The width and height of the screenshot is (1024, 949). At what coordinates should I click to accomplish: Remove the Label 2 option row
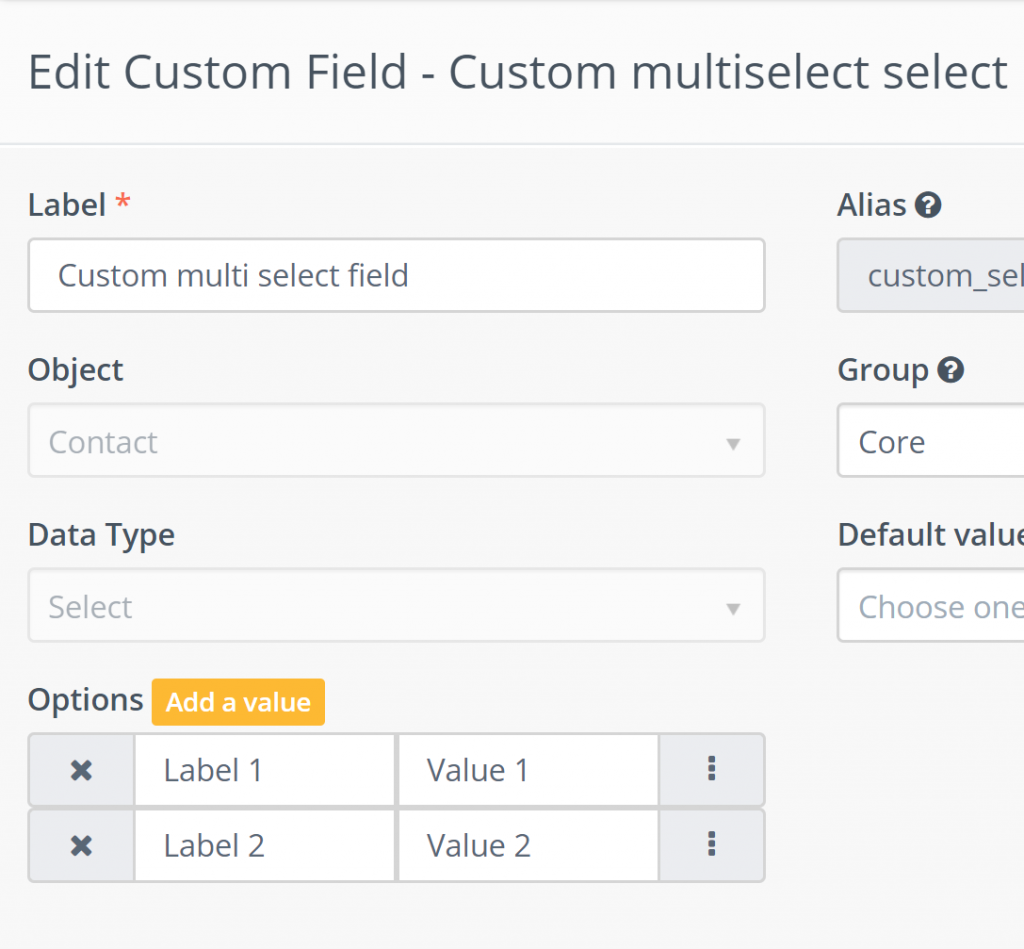[x=81, y=846]
